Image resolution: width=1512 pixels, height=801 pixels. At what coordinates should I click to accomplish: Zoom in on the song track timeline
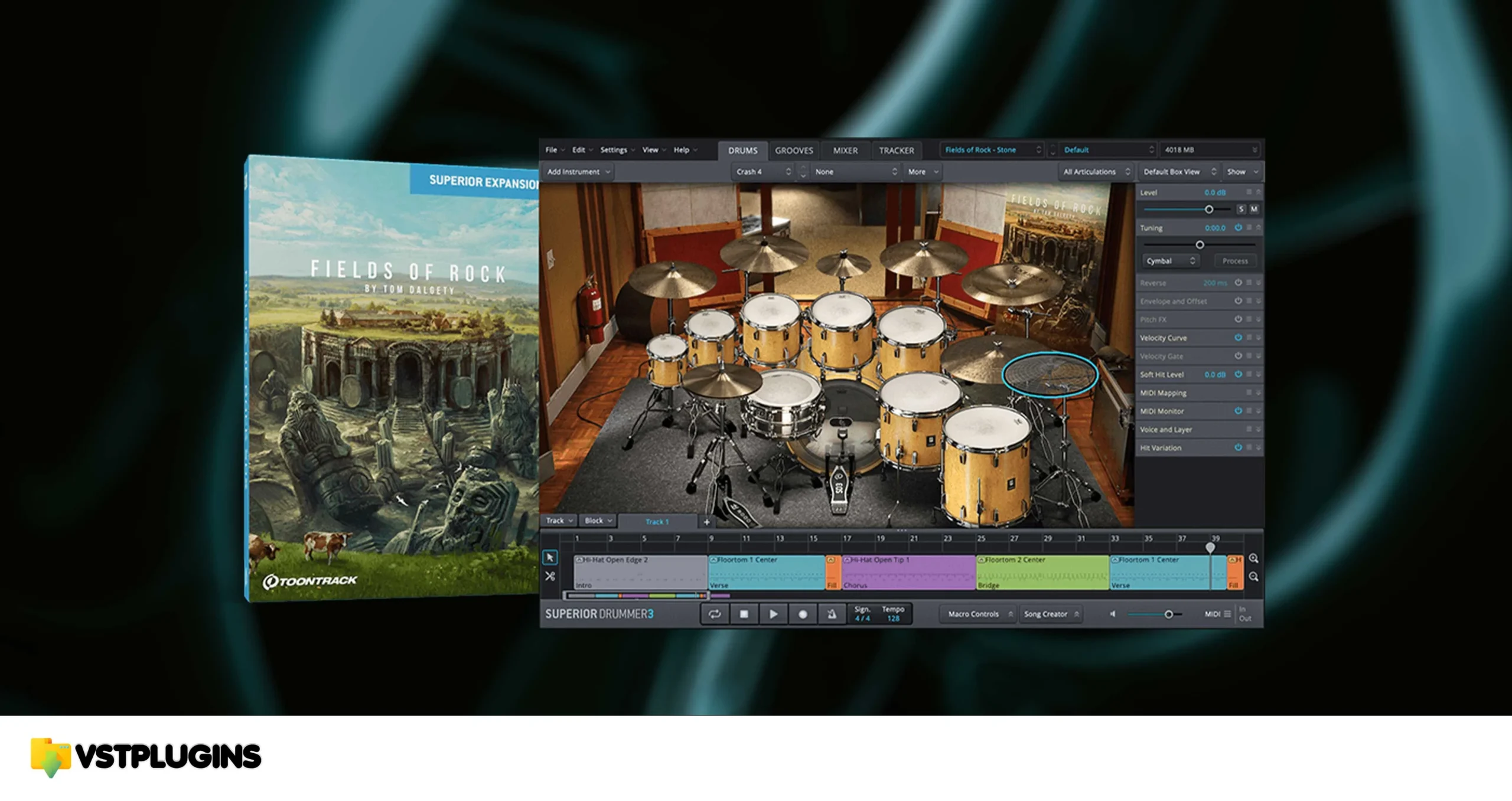[x=1253, y=558]
